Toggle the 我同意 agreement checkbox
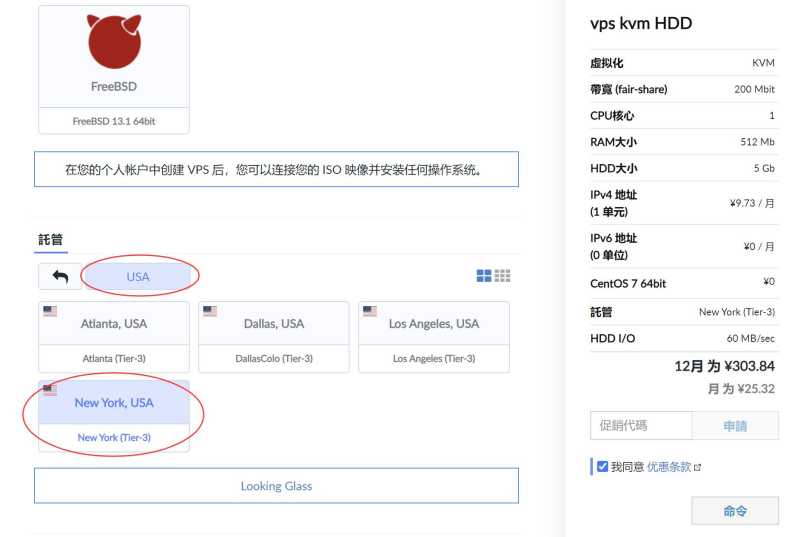The width and height of the screenshot is (800, 537). [x=602, y=466]
